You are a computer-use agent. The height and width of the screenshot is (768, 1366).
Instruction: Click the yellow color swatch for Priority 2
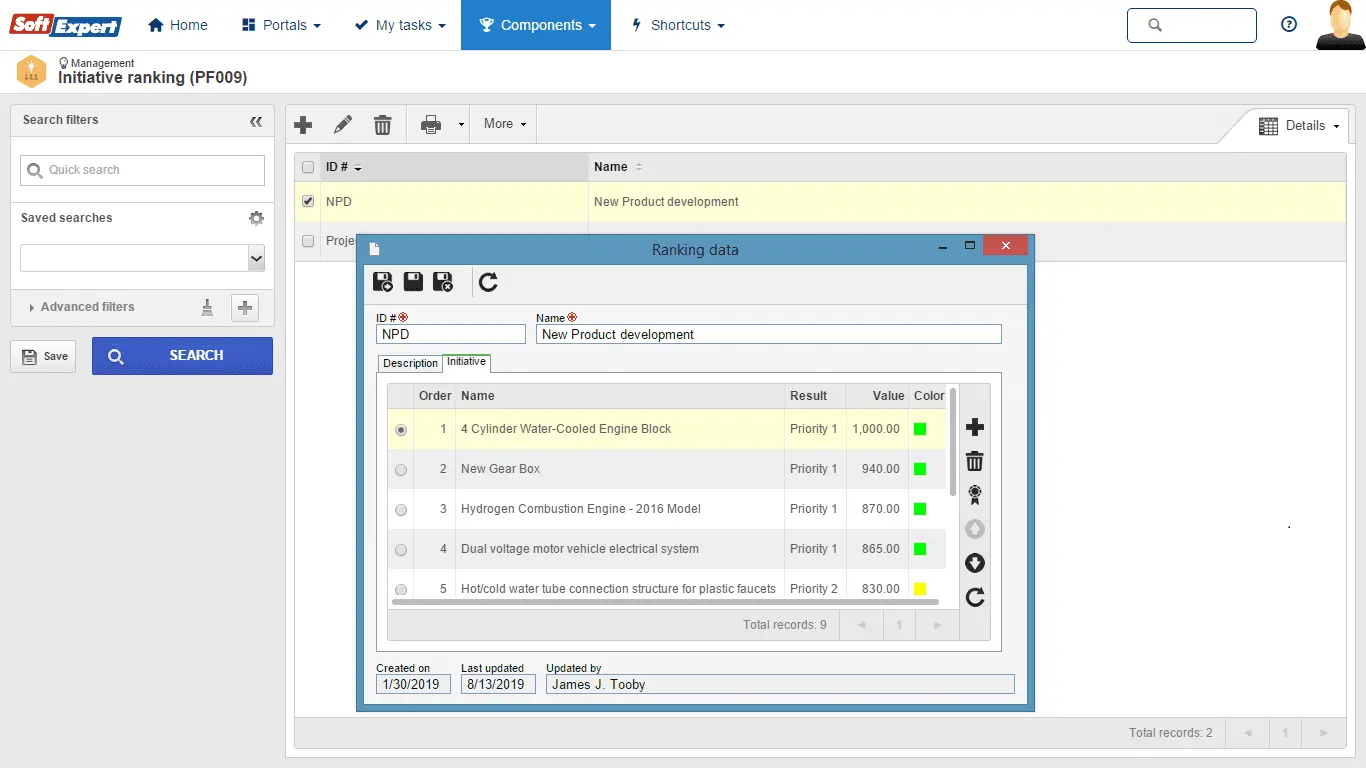coord(920,589)
